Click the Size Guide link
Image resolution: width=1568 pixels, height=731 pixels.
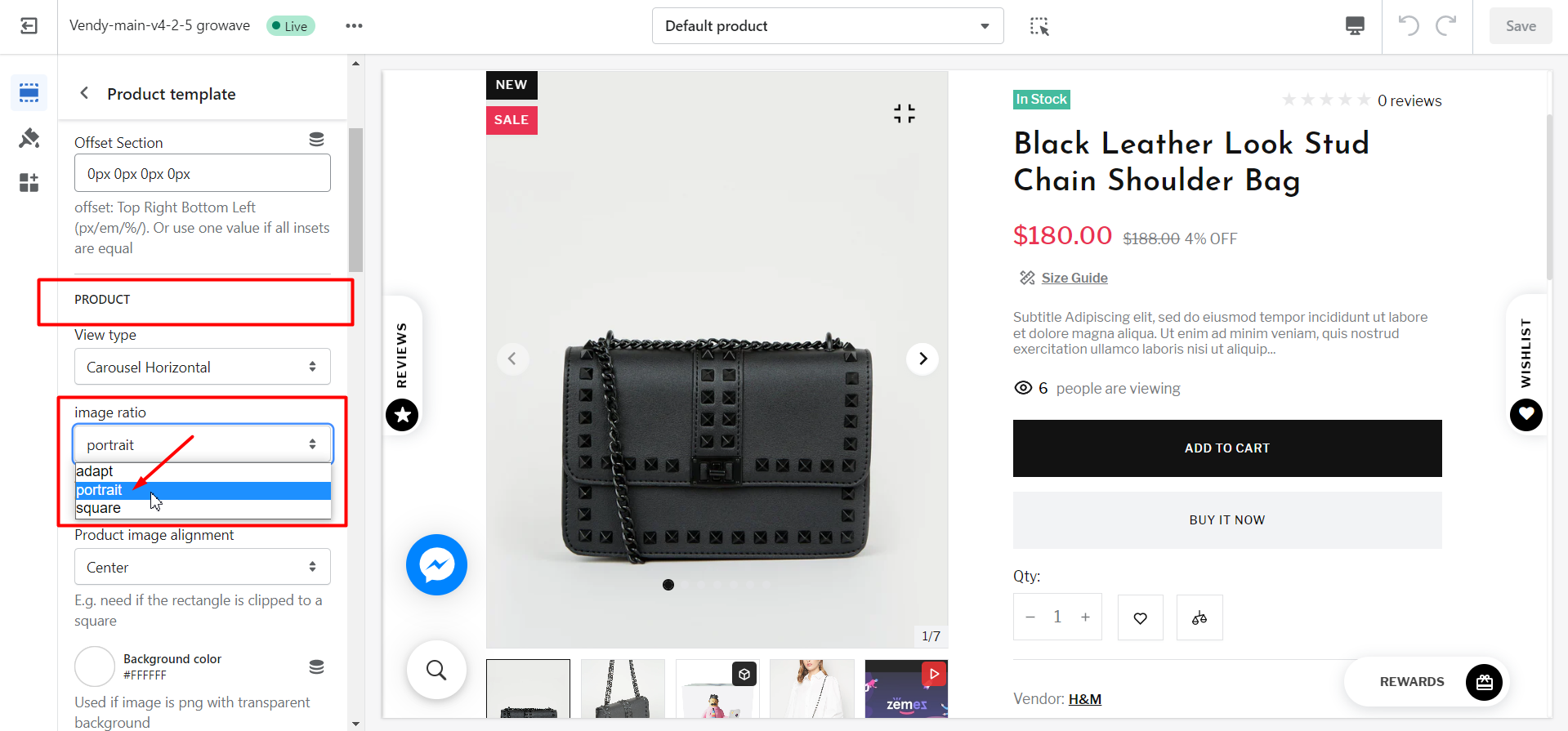click(1074, 278)
